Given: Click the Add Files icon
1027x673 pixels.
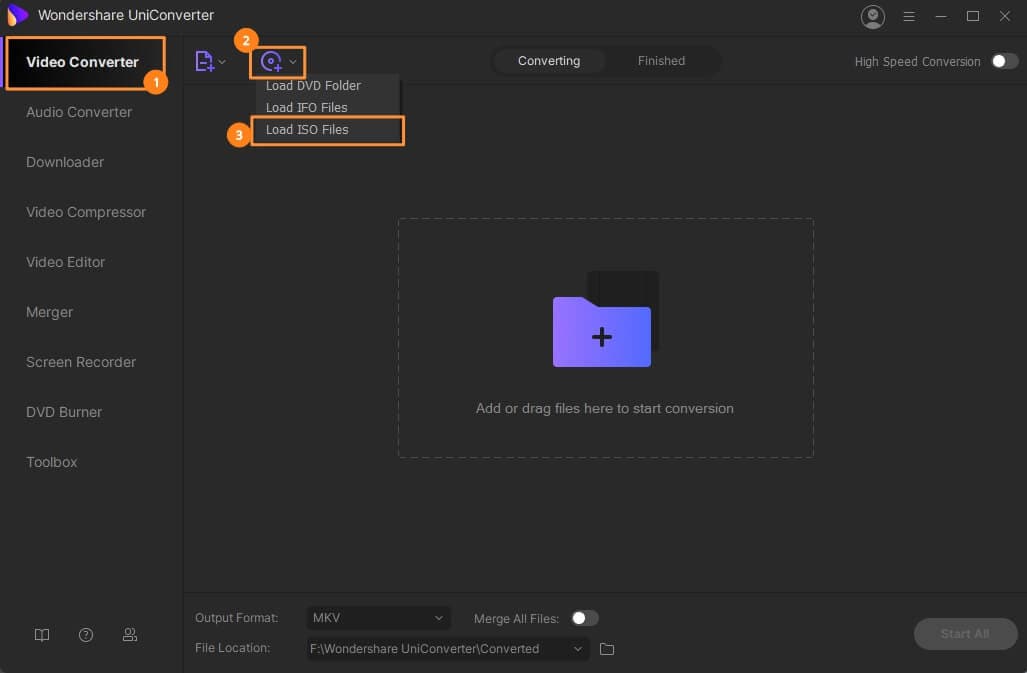Looking at the screenshot, I should (204, 61).
